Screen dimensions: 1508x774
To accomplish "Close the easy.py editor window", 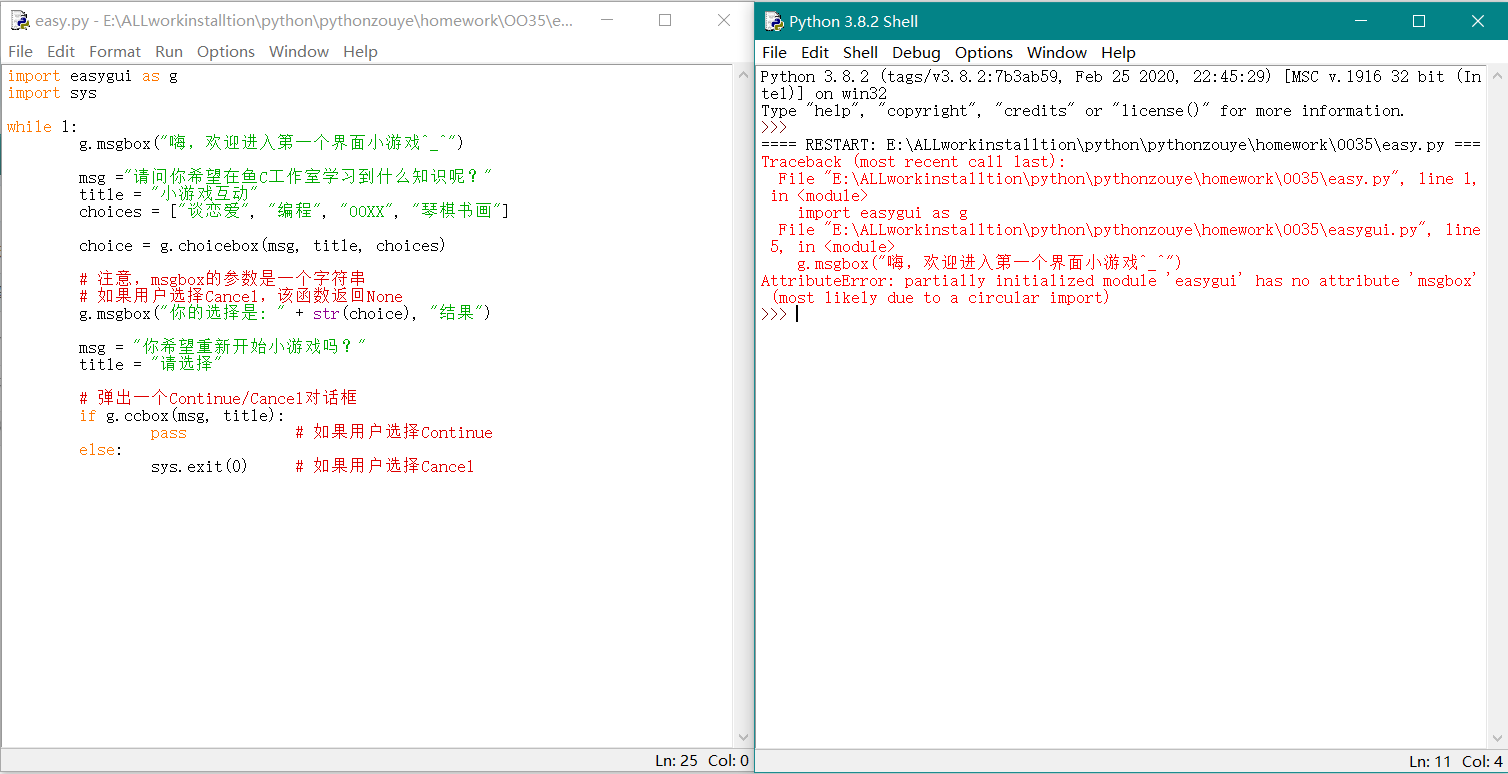I will pos(724,20).
